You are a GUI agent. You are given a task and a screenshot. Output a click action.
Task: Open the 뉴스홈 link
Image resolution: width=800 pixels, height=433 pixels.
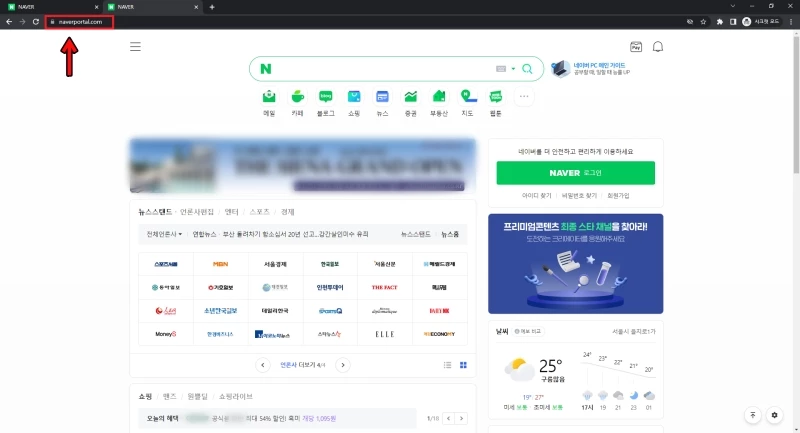(x=450, y=234)
